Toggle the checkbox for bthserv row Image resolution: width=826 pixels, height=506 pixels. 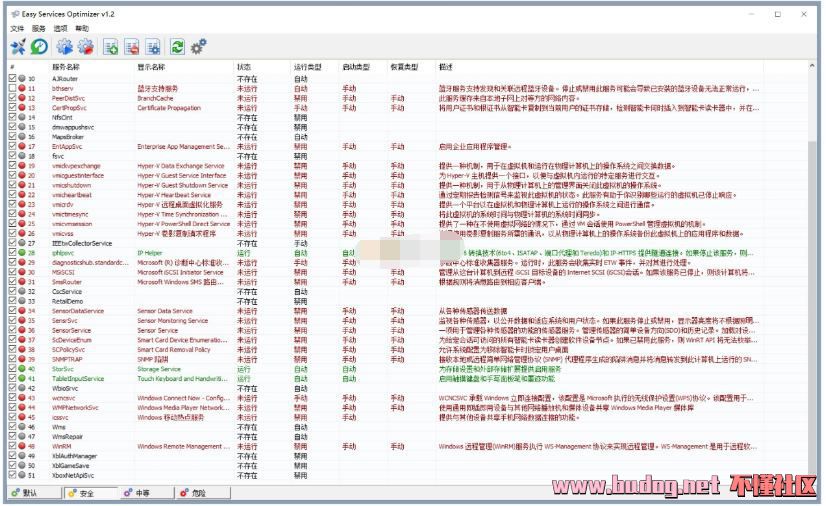13,88
